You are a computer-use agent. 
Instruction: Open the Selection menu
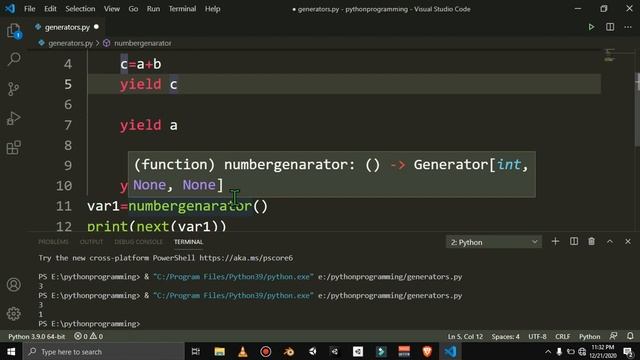coord(80,9)
